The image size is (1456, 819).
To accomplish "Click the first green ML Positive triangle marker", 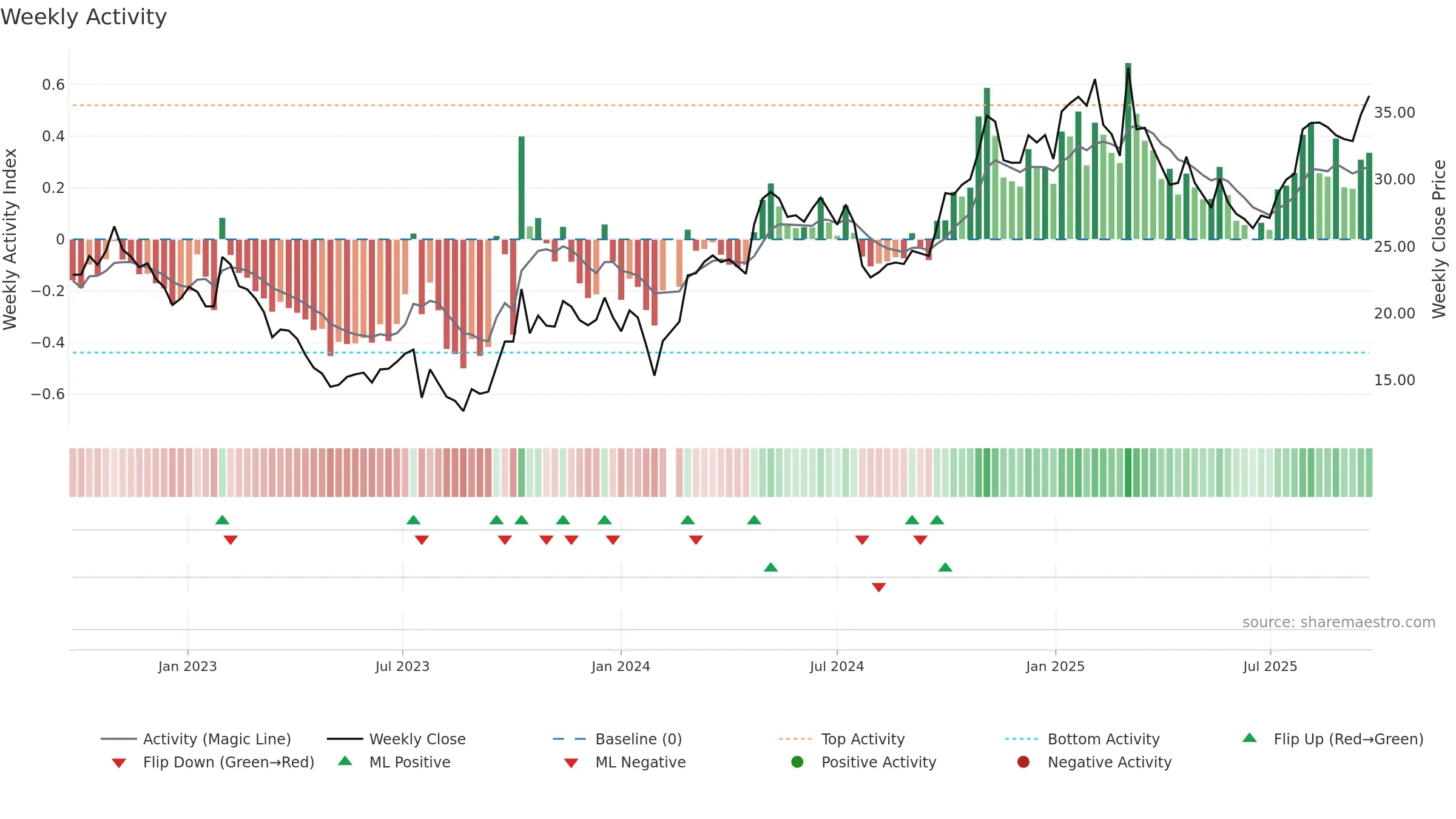I will coord(770,567).
